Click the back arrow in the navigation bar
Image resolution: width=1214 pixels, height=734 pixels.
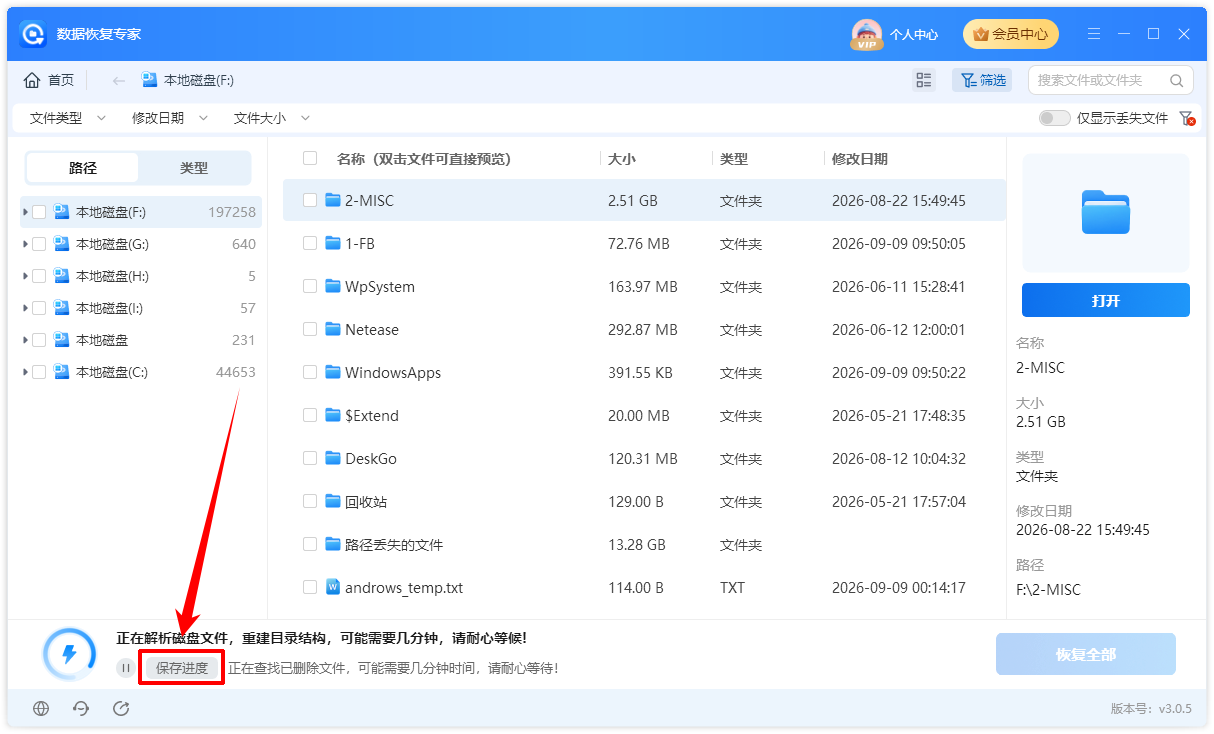coord(119,80)
